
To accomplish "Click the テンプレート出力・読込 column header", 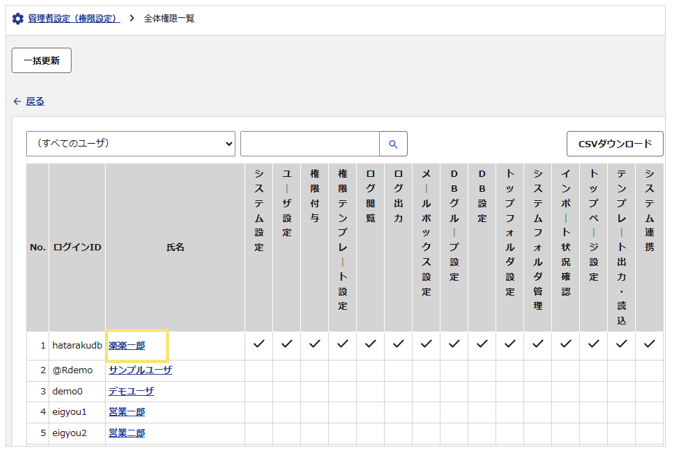I will 622,248.
